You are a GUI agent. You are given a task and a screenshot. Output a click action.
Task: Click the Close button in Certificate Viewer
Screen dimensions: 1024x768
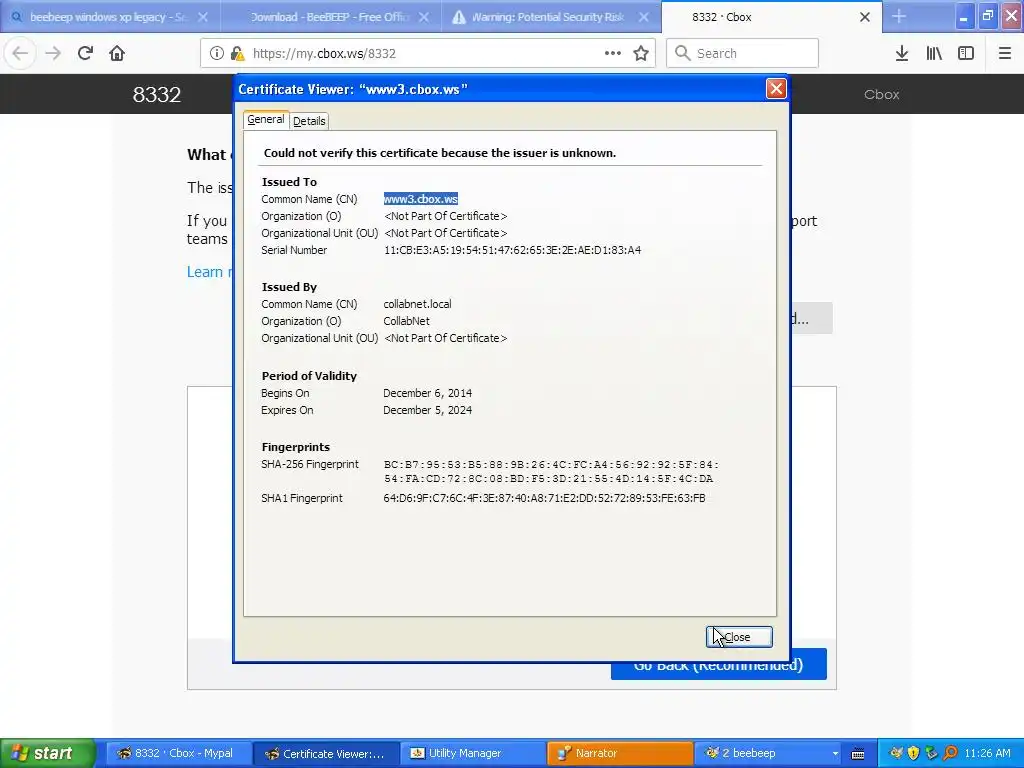[739, 637]
